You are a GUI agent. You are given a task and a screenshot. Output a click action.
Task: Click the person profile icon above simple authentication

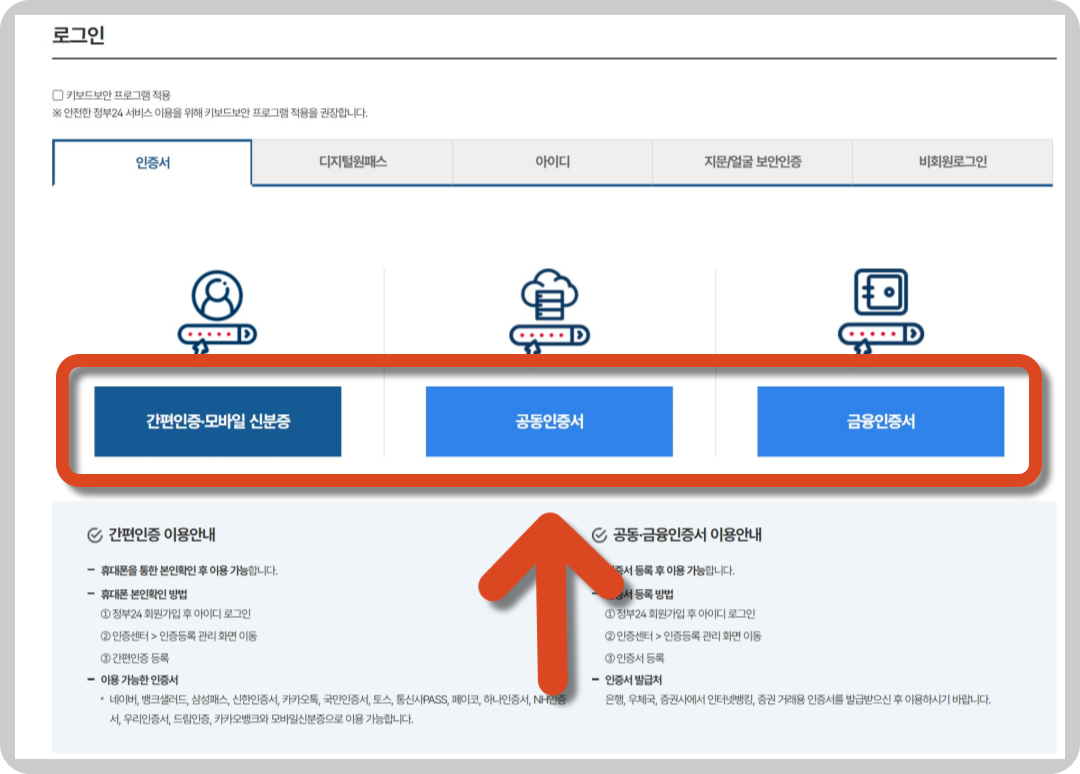click(x=217, y=295)
